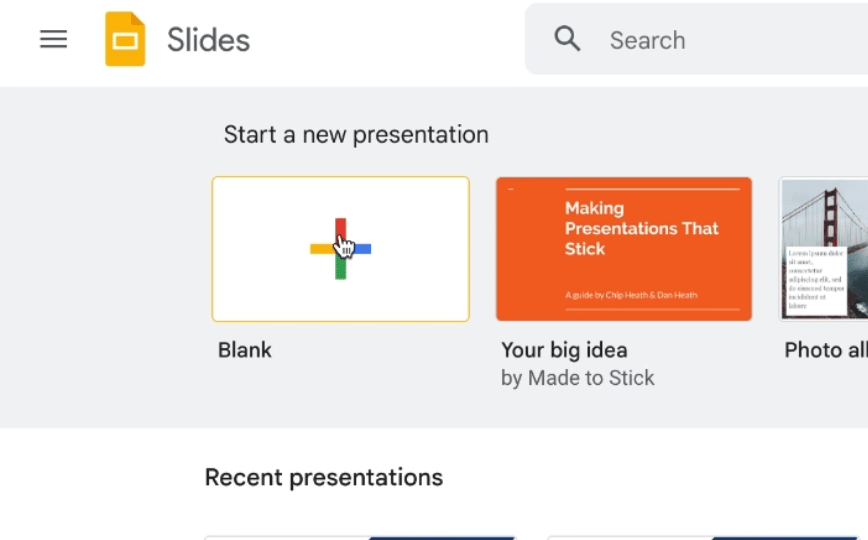Open the Photo album template thumbnail

[824, 249]
